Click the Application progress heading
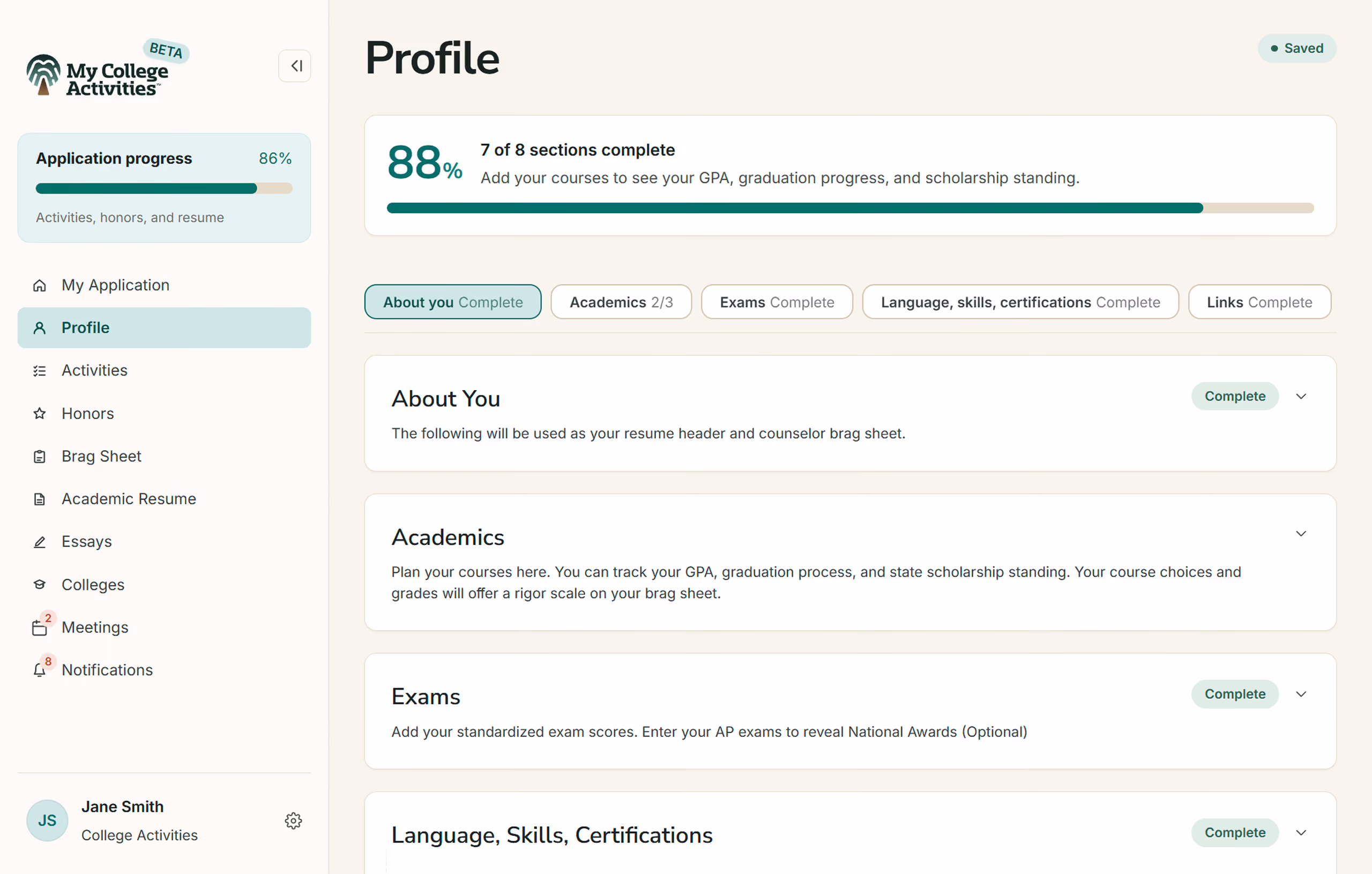 coord(114,159)
